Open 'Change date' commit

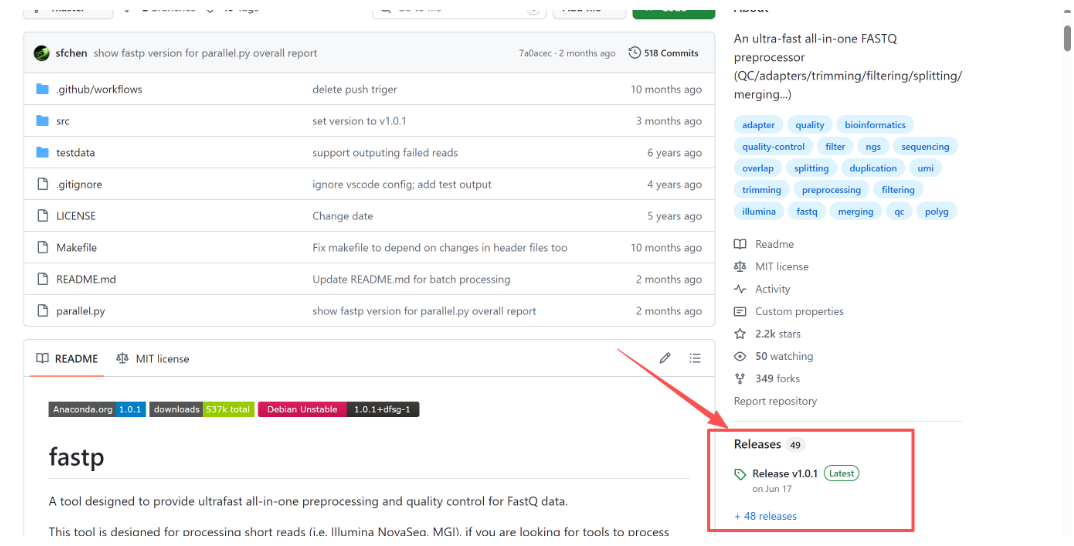[342, 216]
